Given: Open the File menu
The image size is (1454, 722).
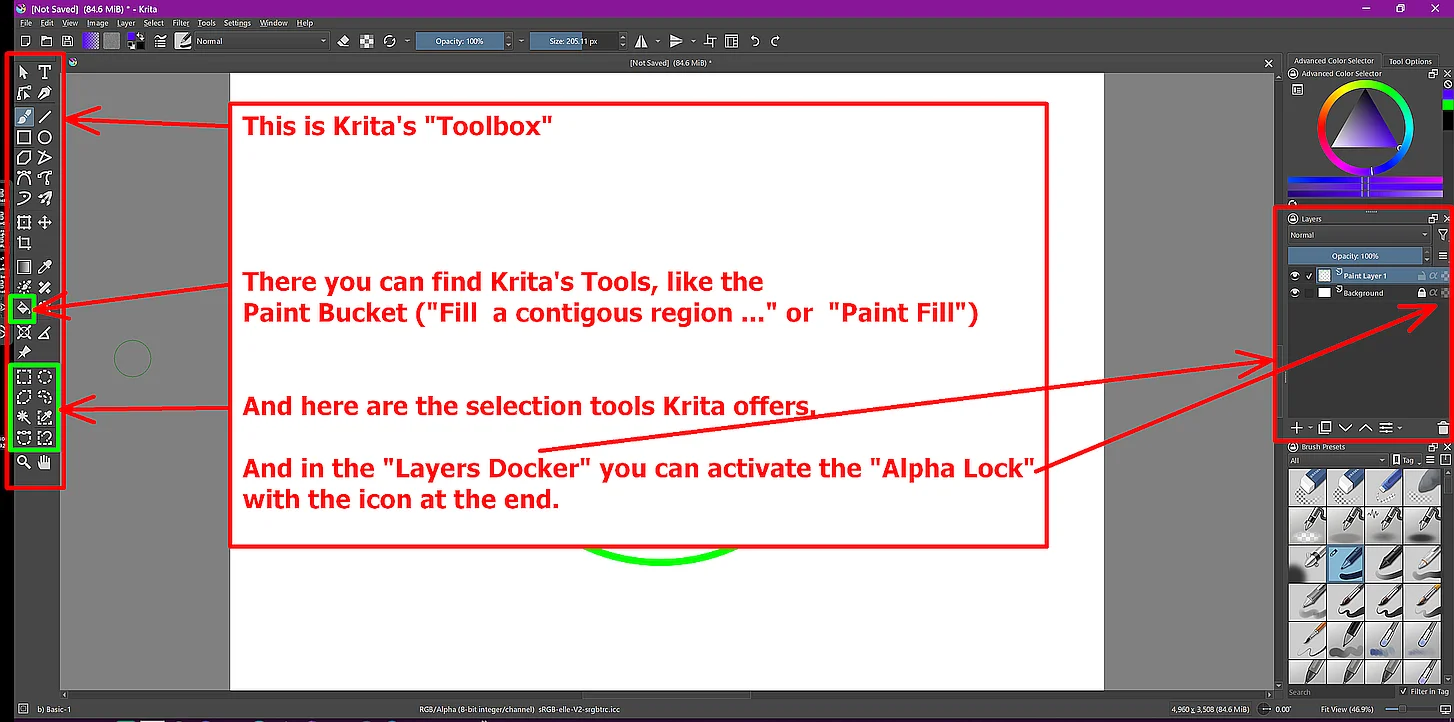Looking at the screenshot, I should 26,23.
